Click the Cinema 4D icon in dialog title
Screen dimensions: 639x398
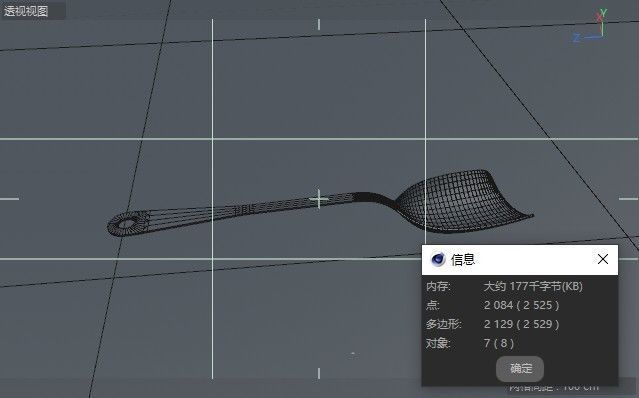(x=438, y=259)
